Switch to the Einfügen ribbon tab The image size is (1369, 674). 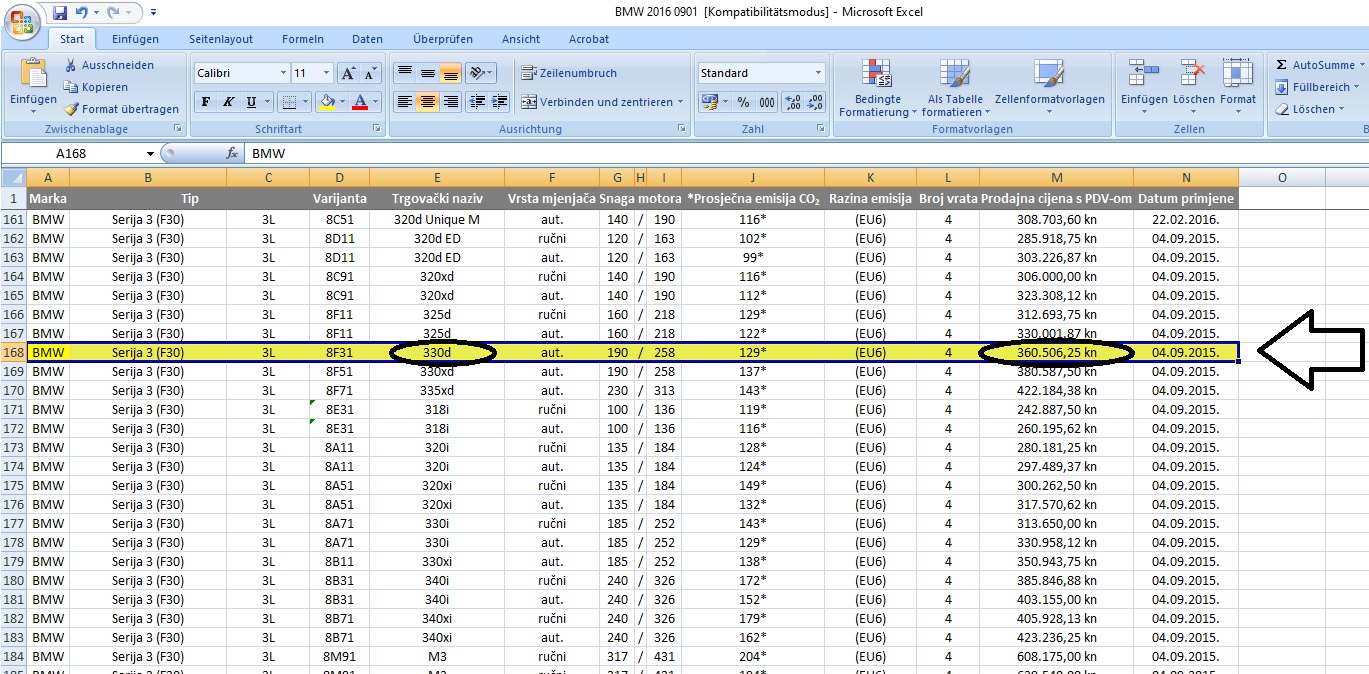pos(135,39)
